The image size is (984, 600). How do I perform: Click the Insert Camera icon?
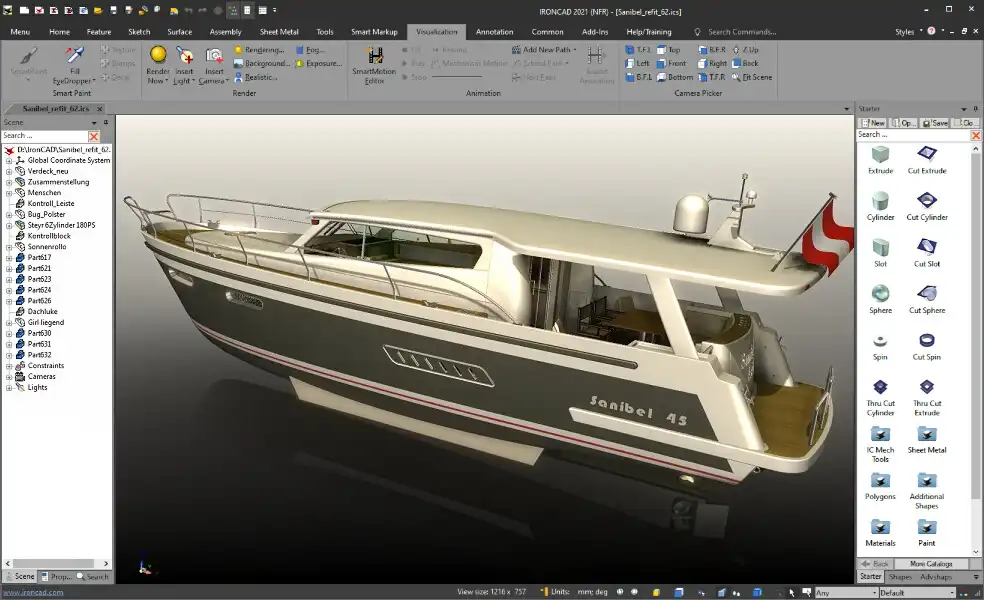(214, 57)
